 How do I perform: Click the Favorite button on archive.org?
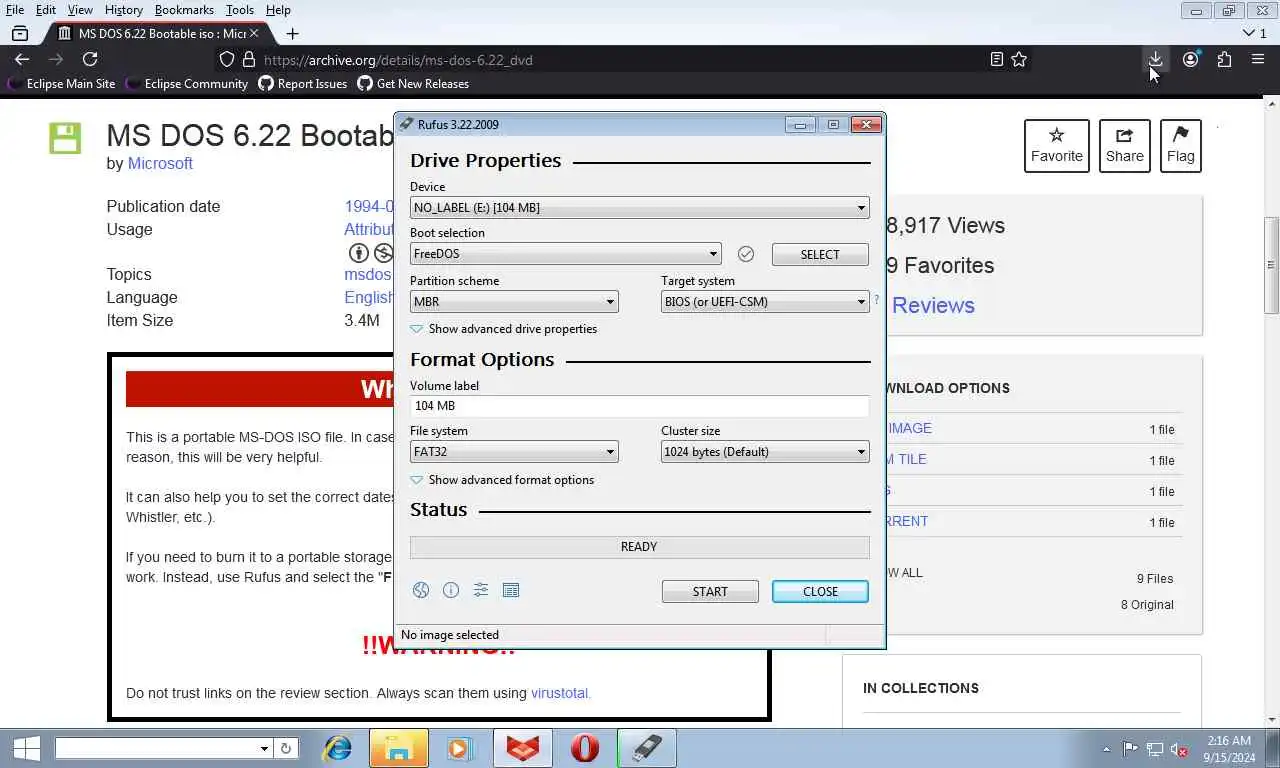[1057, 146]
